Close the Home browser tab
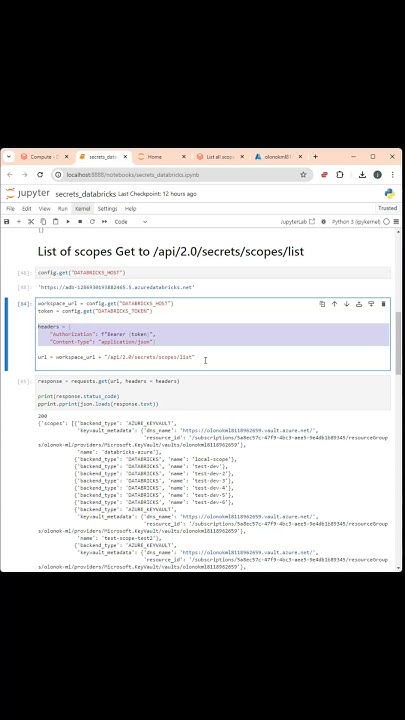The height and width of the screenshot is (720, 405). click(x=184, y=157)
